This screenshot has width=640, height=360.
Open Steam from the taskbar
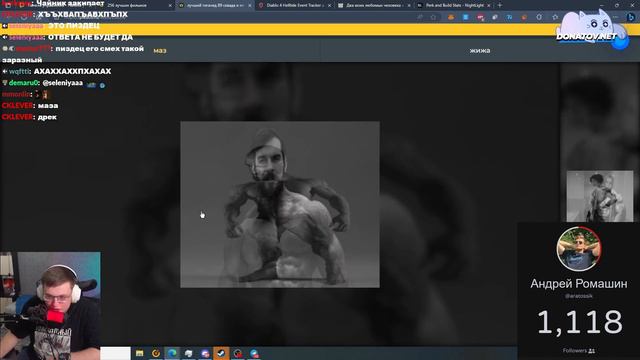pyautogui.click(x=221, y=353)
